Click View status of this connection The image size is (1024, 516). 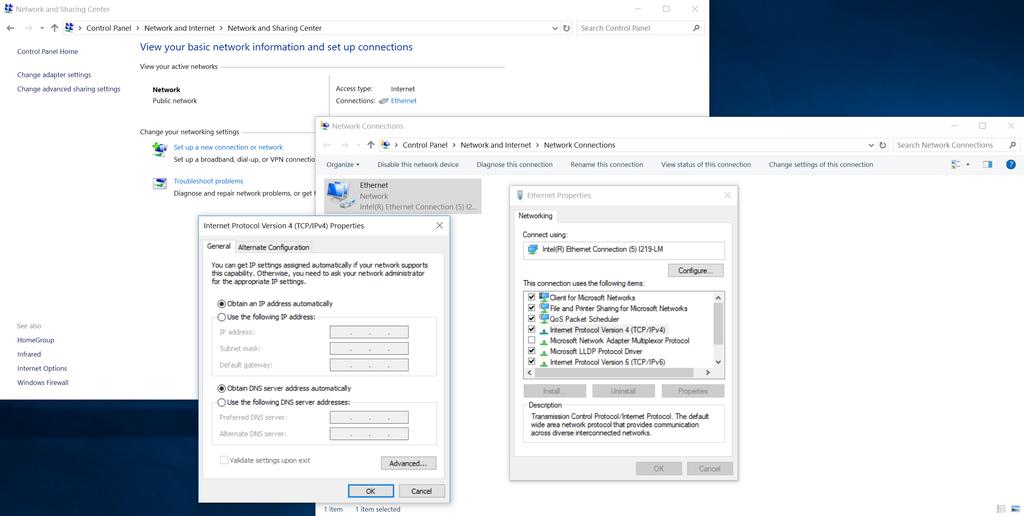(706, 165)
